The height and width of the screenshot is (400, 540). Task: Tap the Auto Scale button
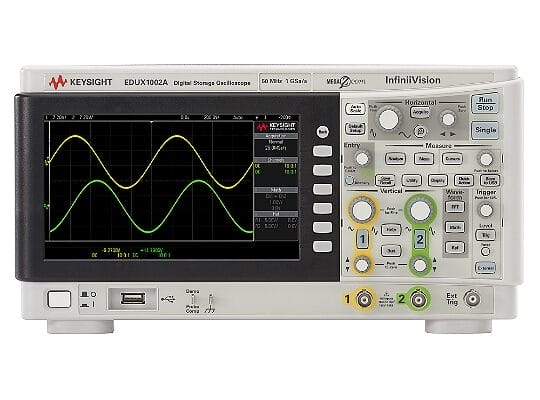point(355,109)
